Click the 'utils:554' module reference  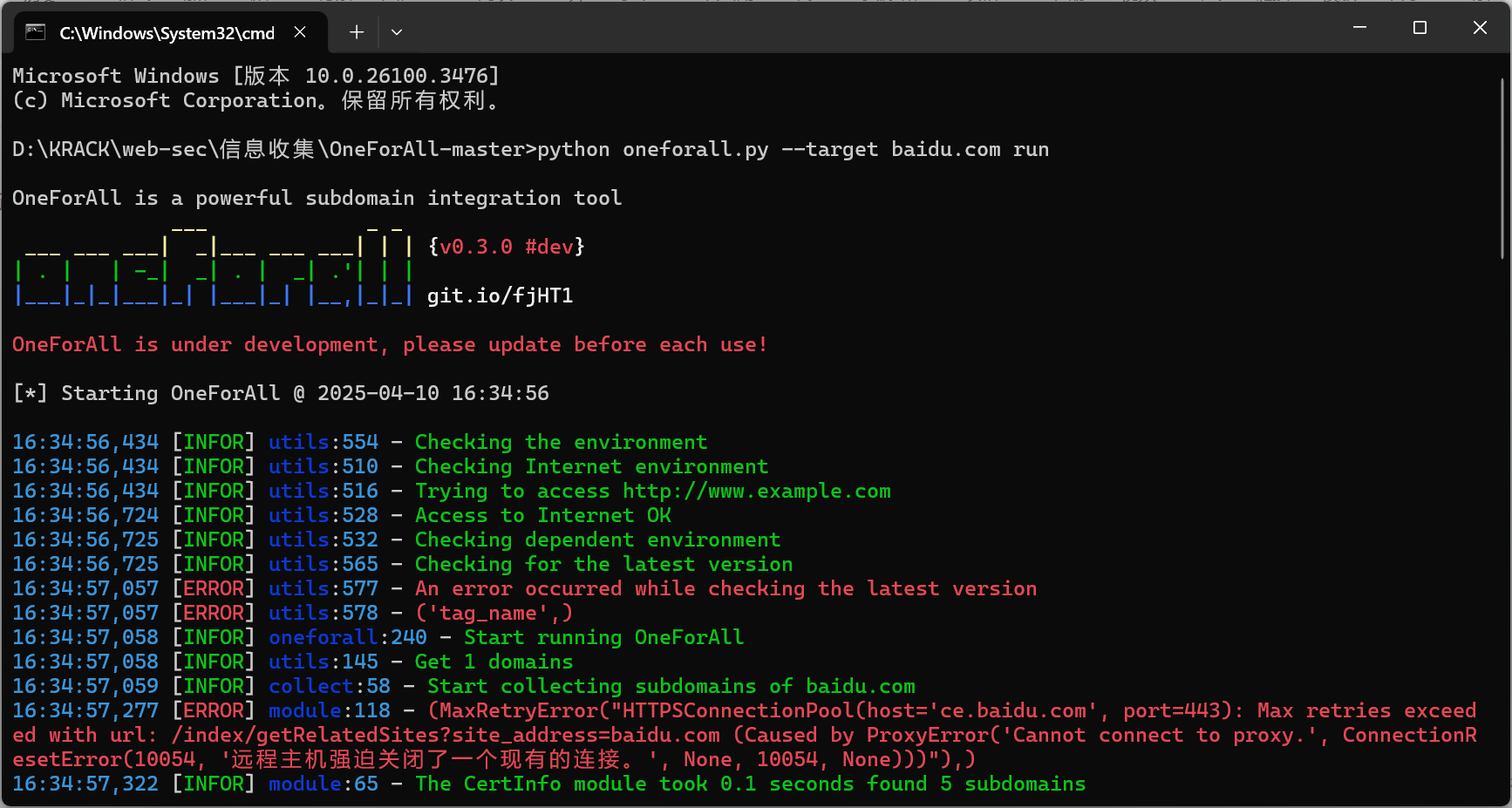[323, 442]
